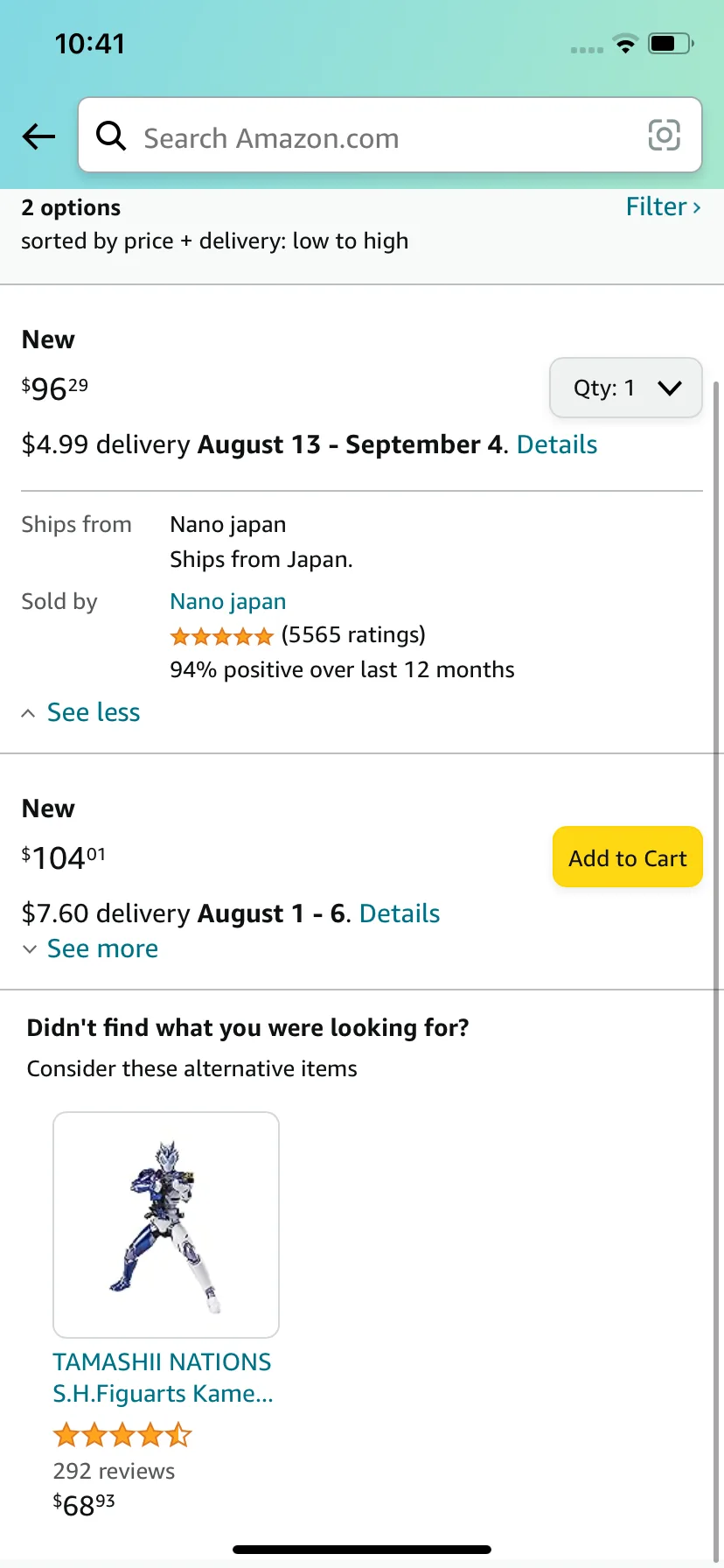Viewport: 724px width, 1568px height.
Task: Tap the battery status icon
Action: pos(670,44)
